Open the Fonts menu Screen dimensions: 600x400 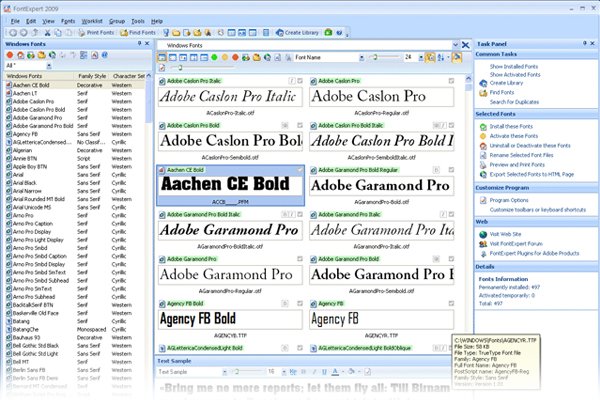tap(68, 20)
